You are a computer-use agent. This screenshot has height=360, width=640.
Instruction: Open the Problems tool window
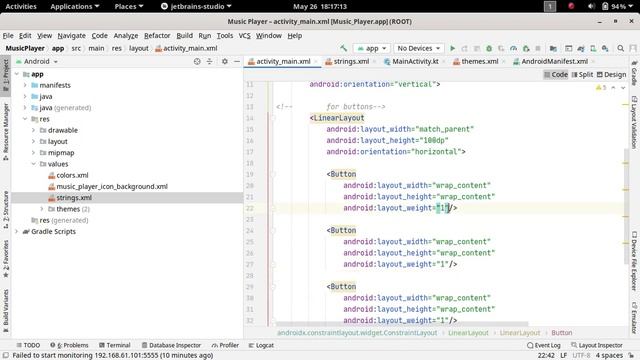tap(69, 345)
